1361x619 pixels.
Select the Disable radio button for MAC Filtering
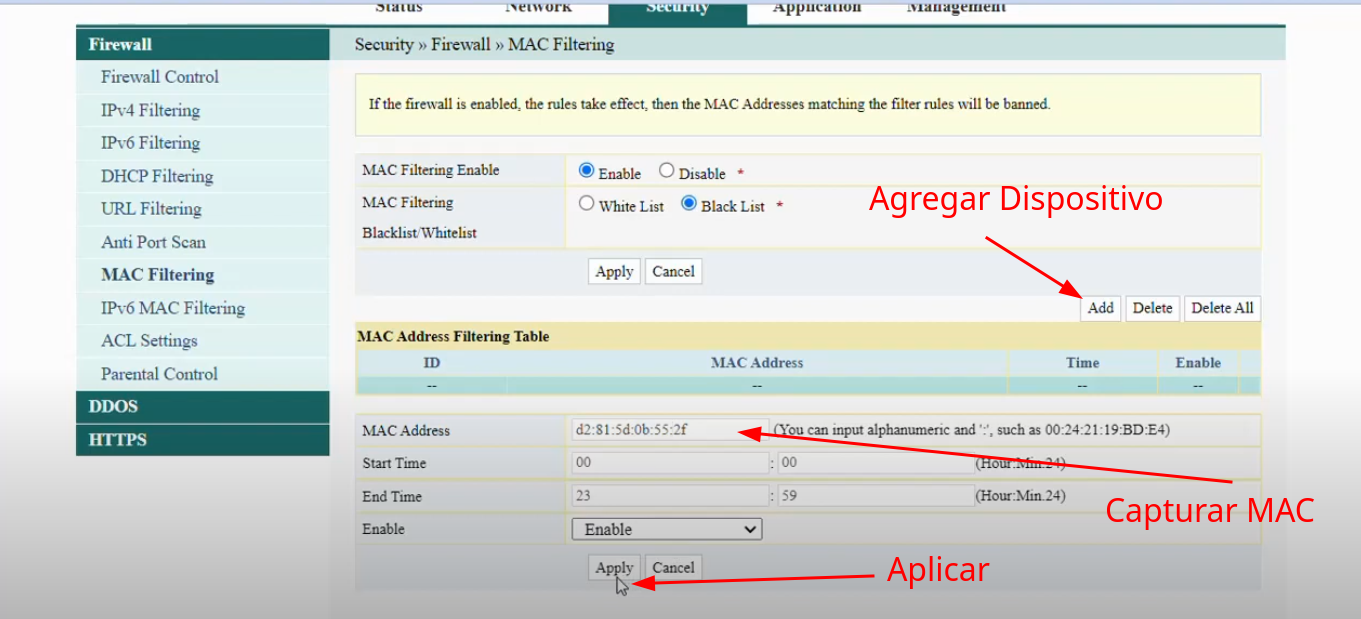point(667,171)
